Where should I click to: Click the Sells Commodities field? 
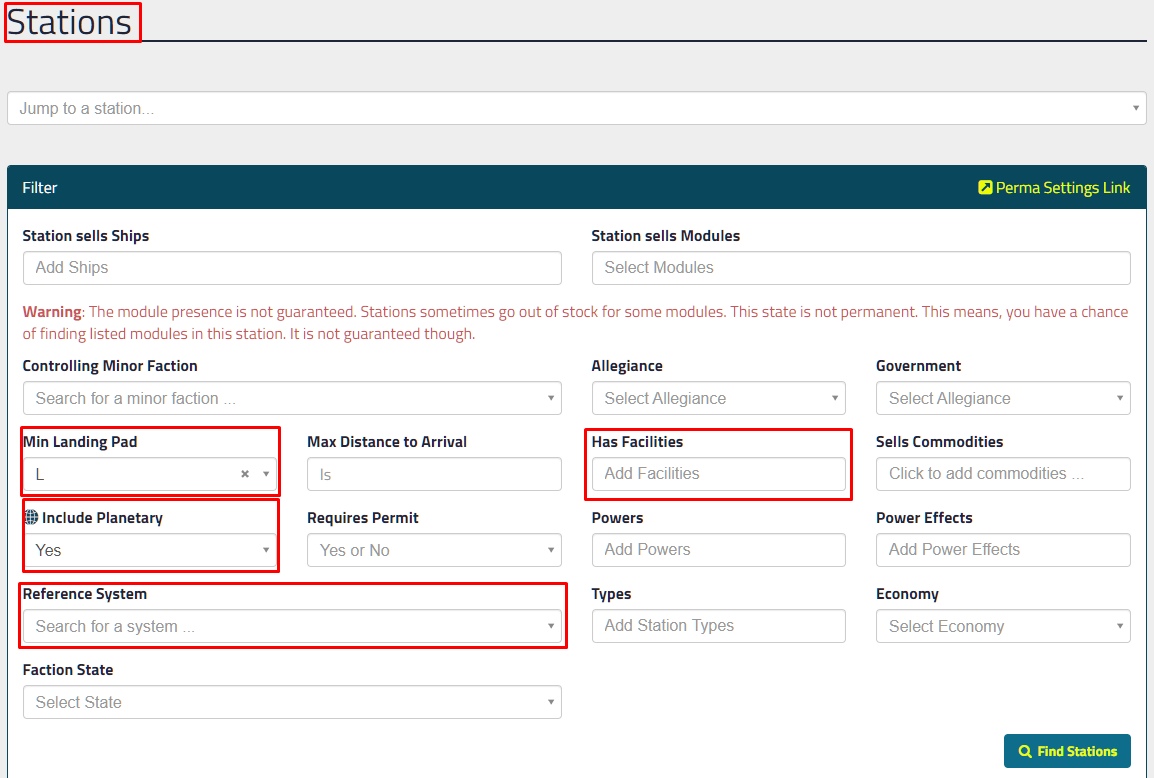(x=1002, y=474)
